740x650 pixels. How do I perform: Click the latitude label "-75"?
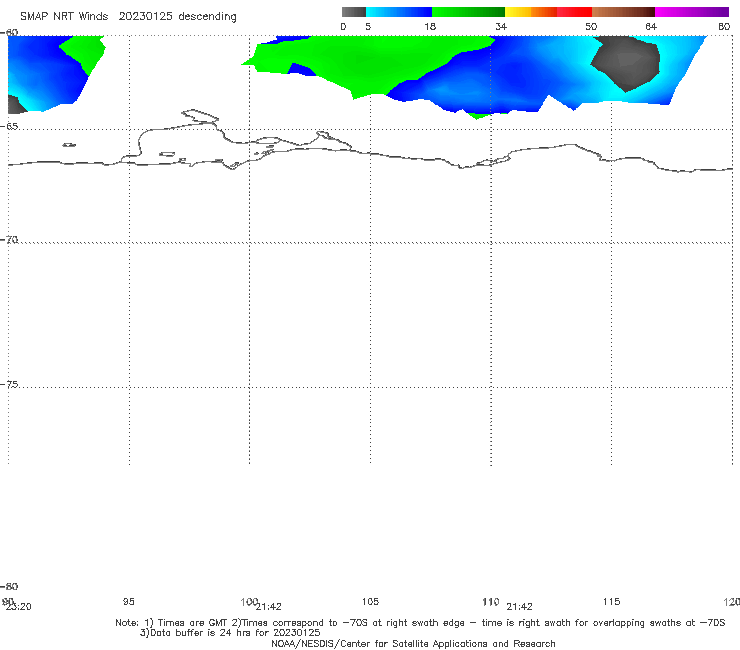[x=9, y=384]
